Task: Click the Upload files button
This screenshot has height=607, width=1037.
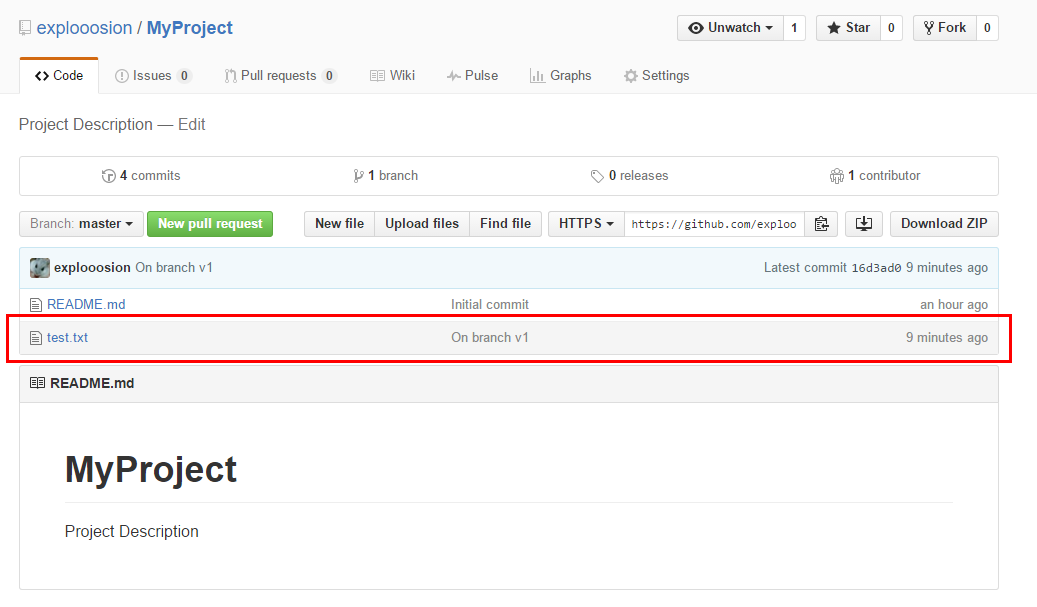Action: [x=422, y=224]
